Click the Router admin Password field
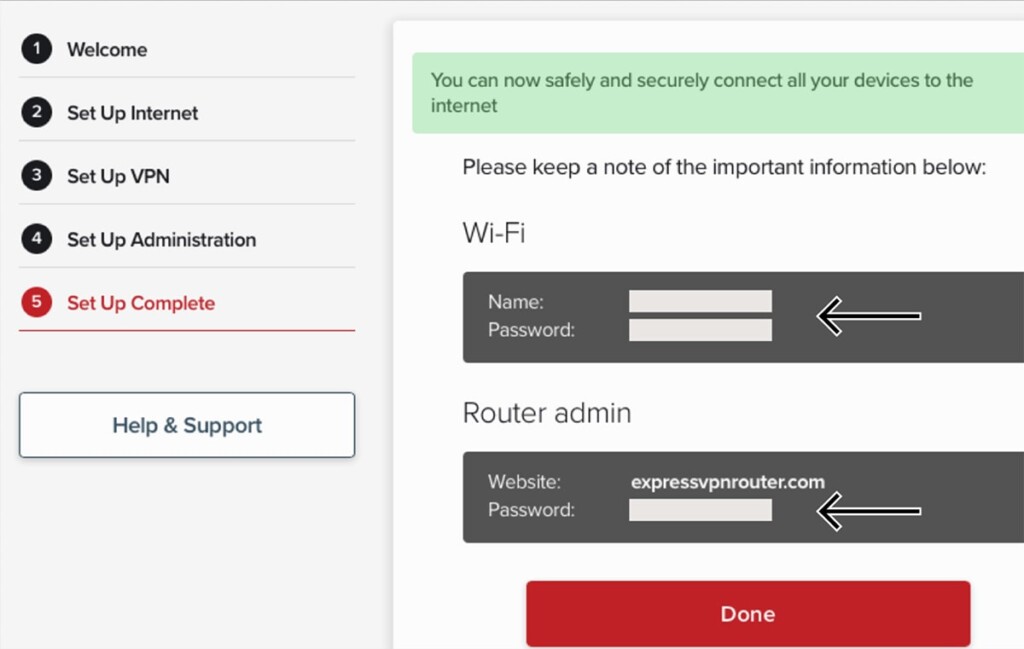This screenshot has height=649, width=1024. 700,510
